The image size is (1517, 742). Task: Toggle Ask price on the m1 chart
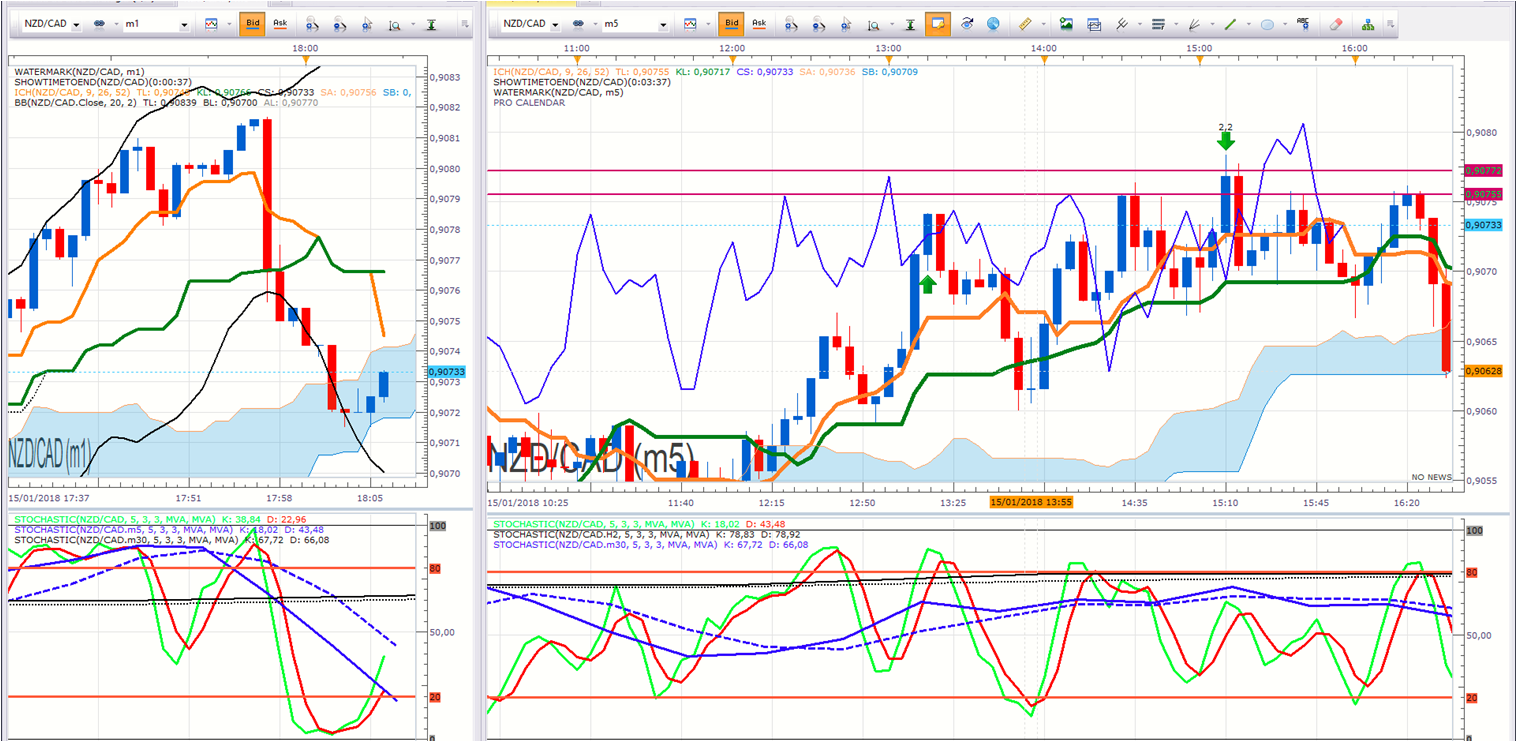[x=280, y=23]
